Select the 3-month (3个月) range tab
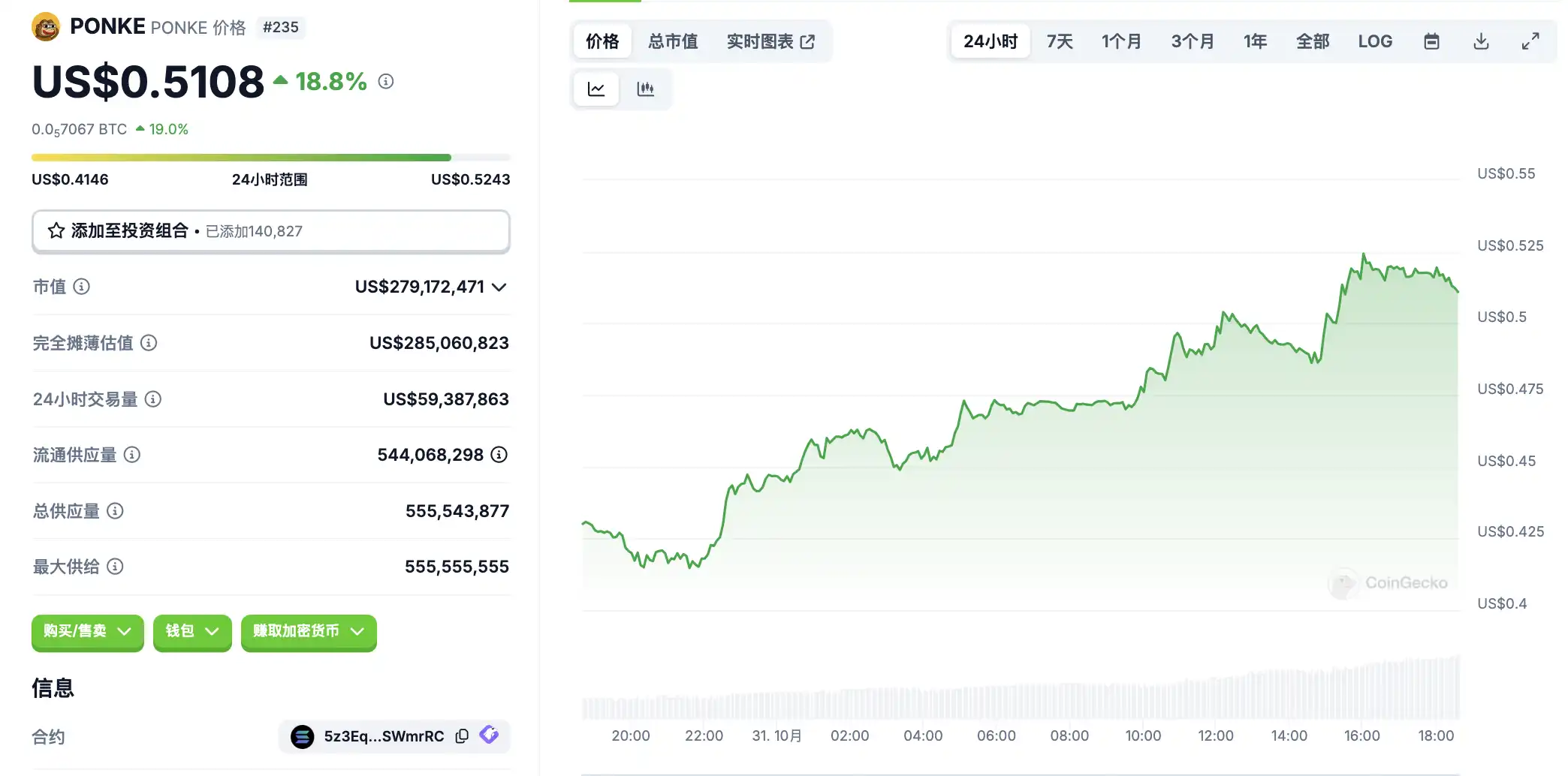1568x776 pixels. (1193, 41)
